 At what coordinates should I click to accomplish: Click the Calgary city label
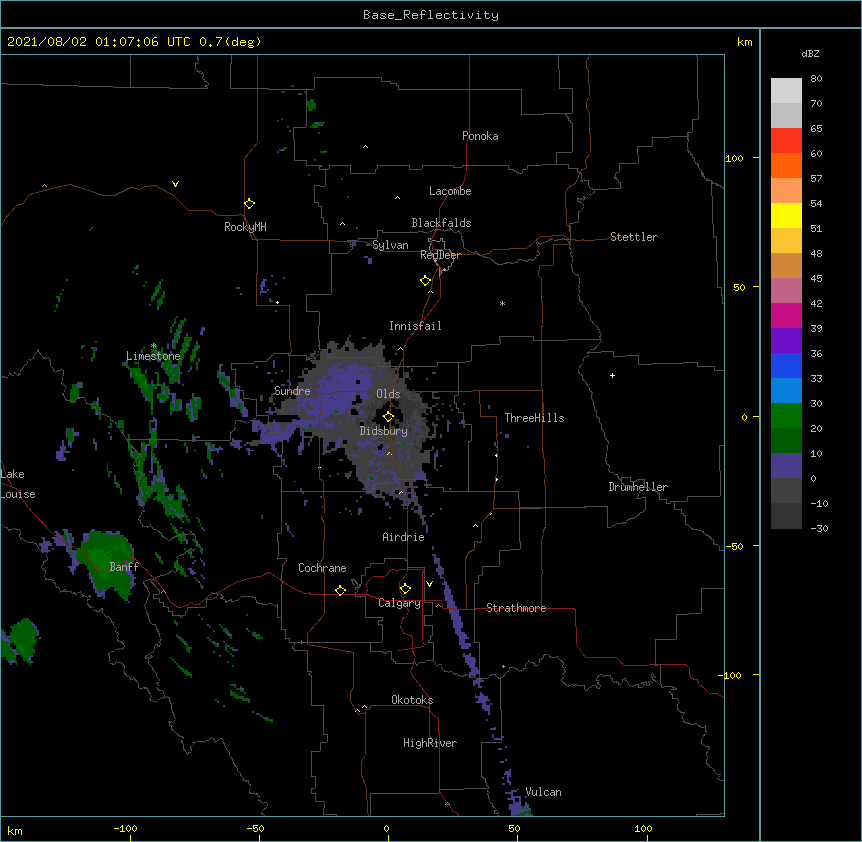pyautogui.click(x=399, y=603)
